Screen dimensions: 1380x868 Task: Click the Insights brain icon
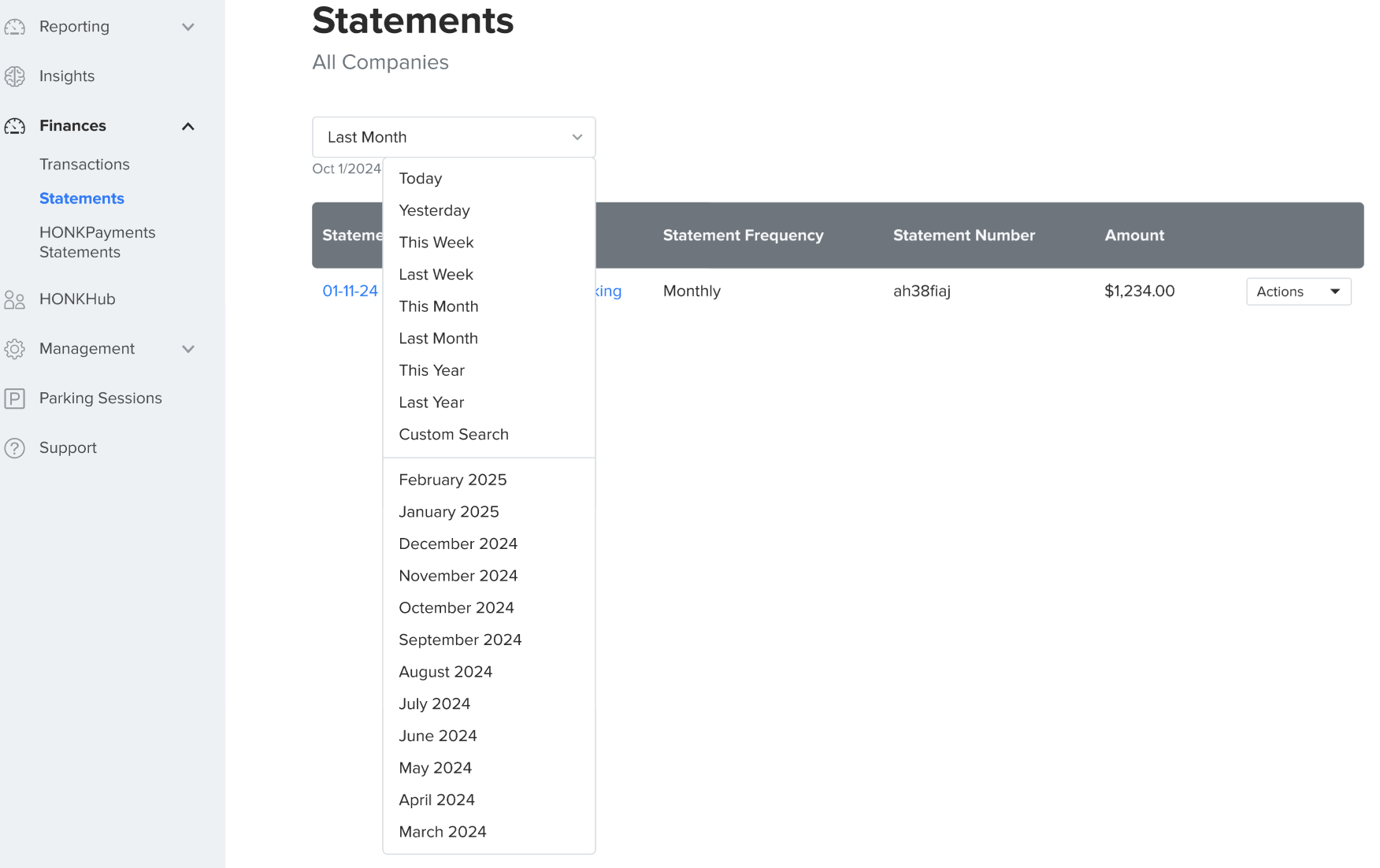coord(15,76)
